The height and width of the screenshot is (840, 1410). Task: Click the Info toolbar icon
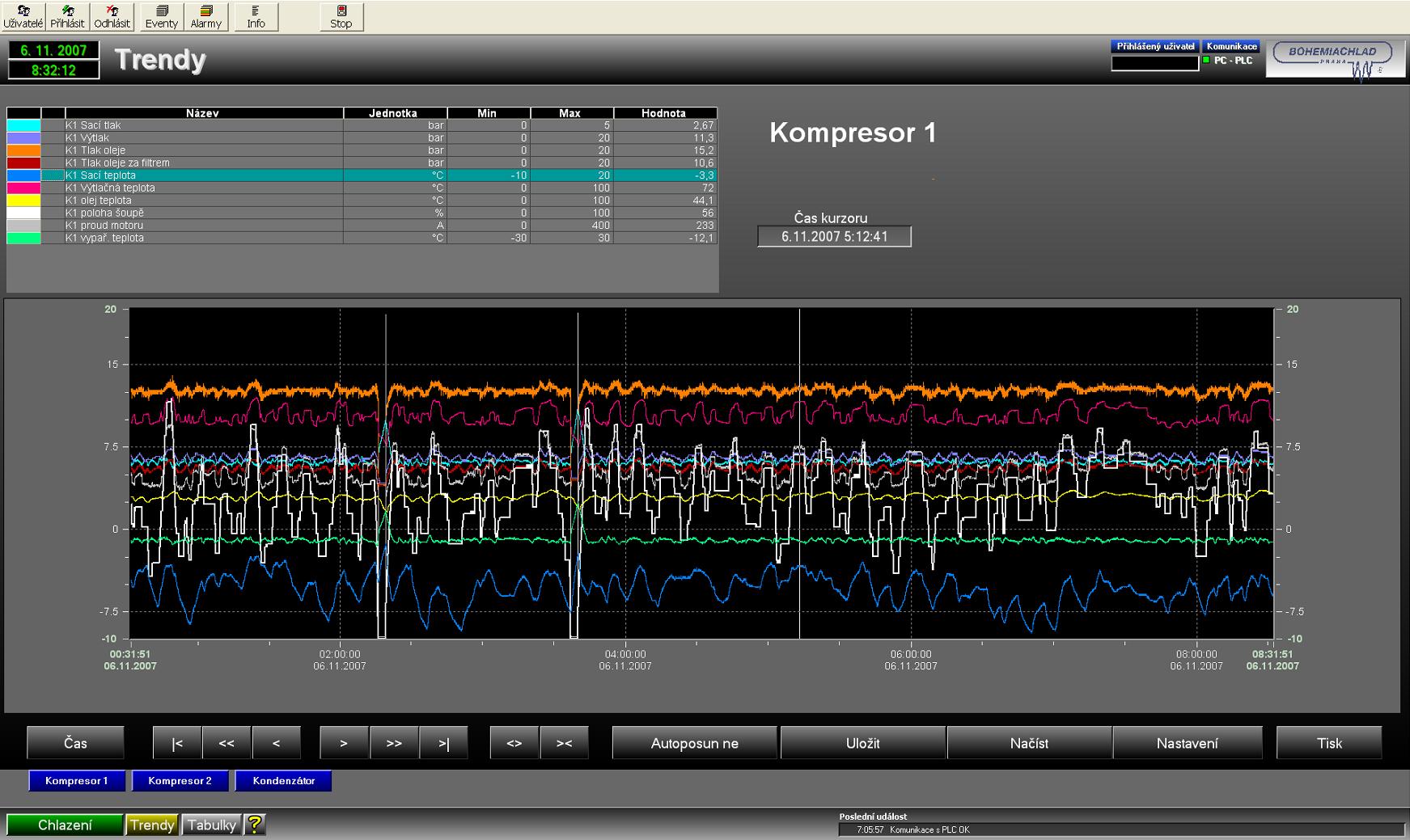click(x=256, y=16)
